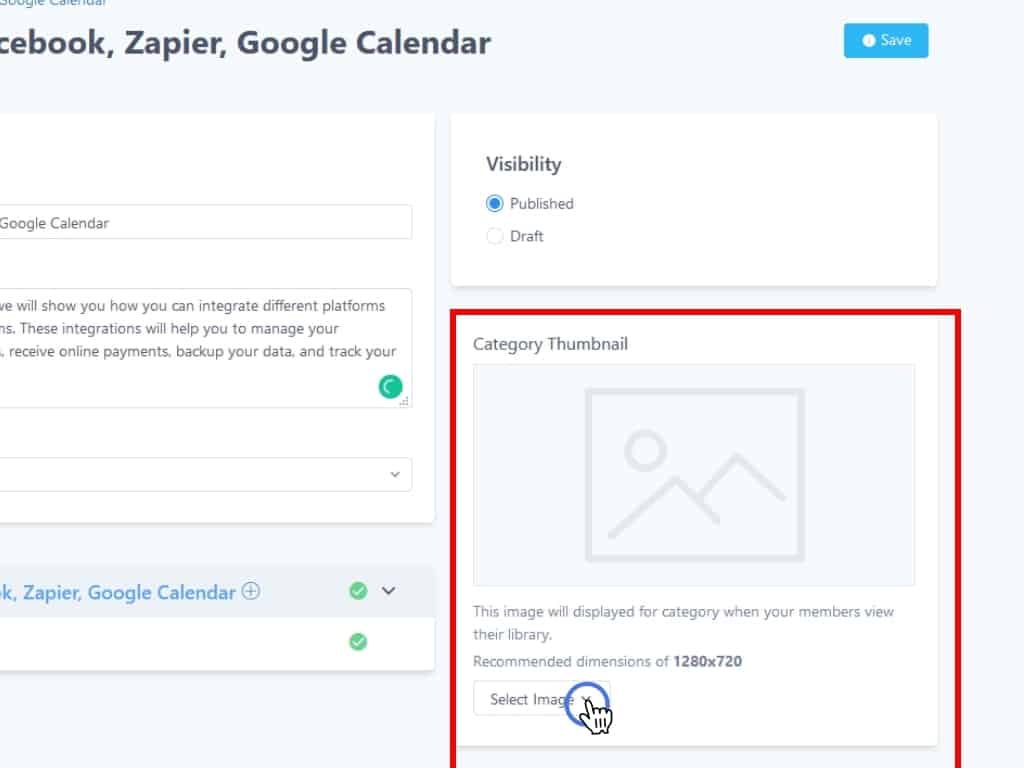This screenshot has height=768, width=1024.
Task: Click the Select Image button
Action: (541, 699)
